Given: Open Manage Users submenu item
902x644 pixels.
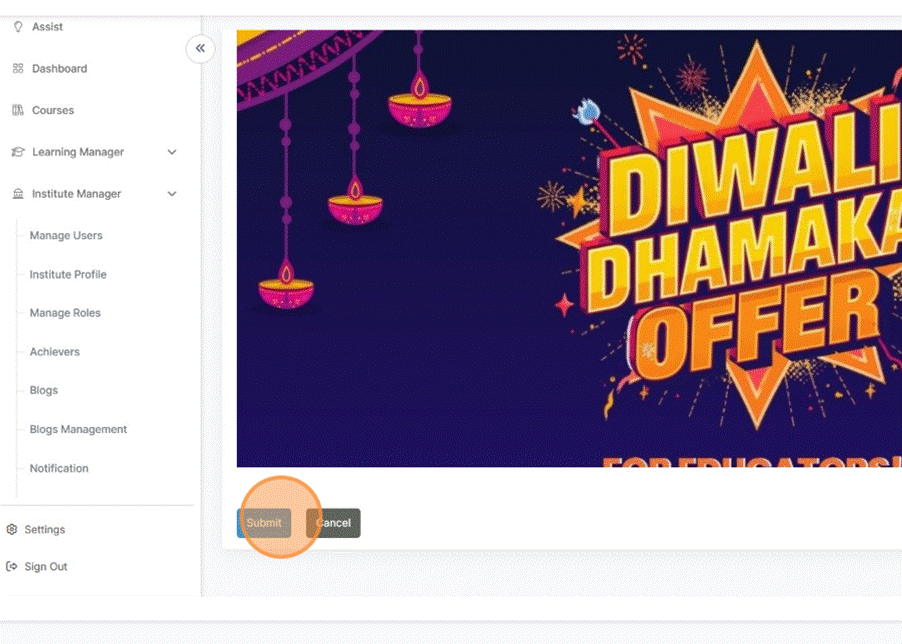Looking at the screenshot, I should (66, 235).
